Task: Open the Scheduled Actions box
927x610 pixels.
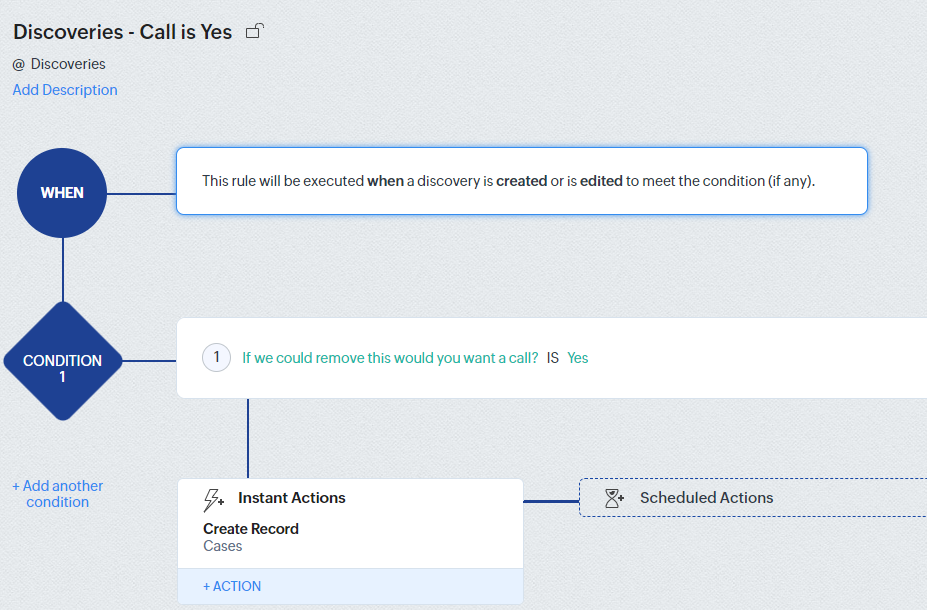Action: (x=752, y=497)
